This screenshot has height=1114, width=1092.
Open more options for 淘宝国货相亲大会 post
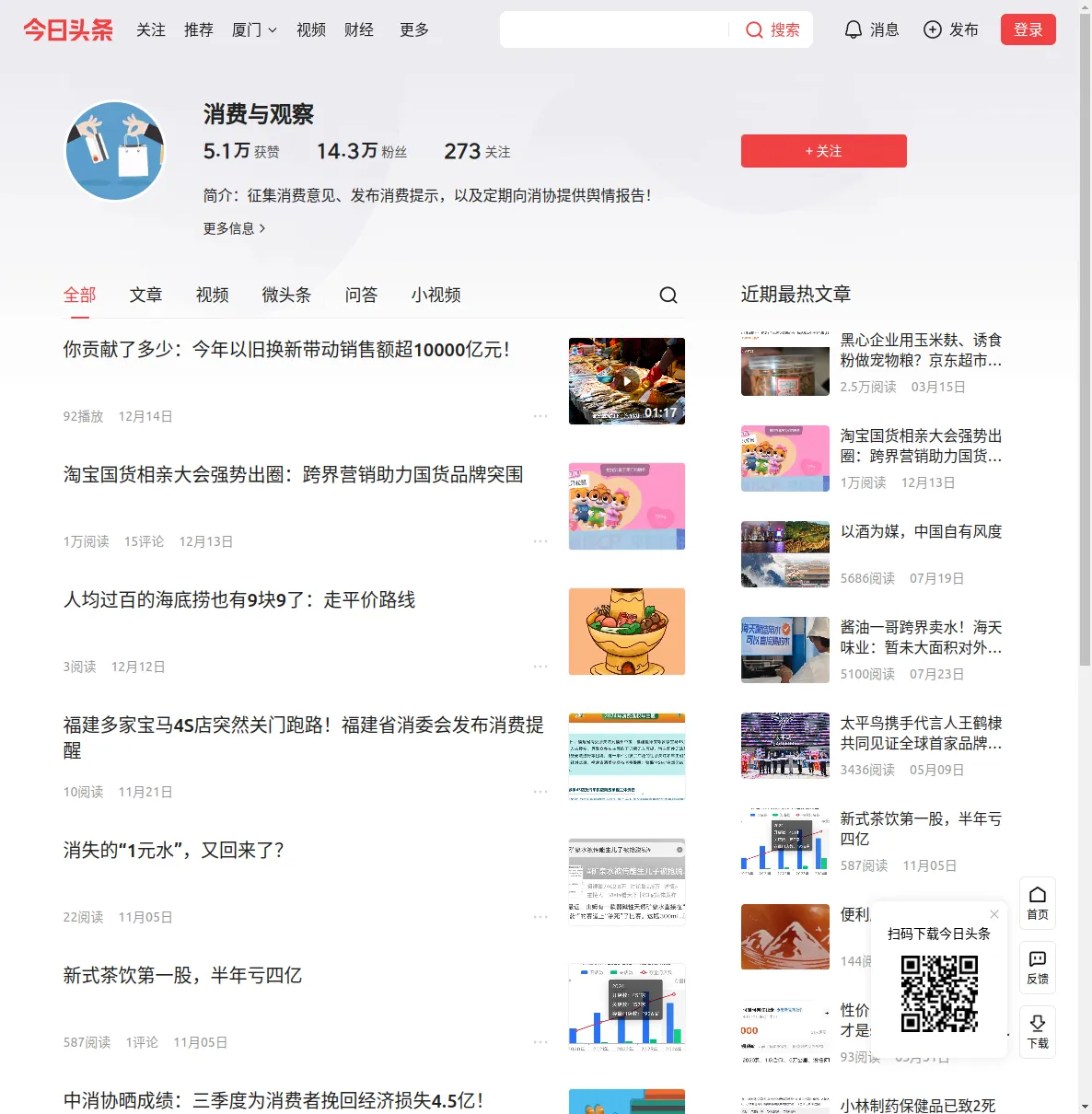pos(540,541)
